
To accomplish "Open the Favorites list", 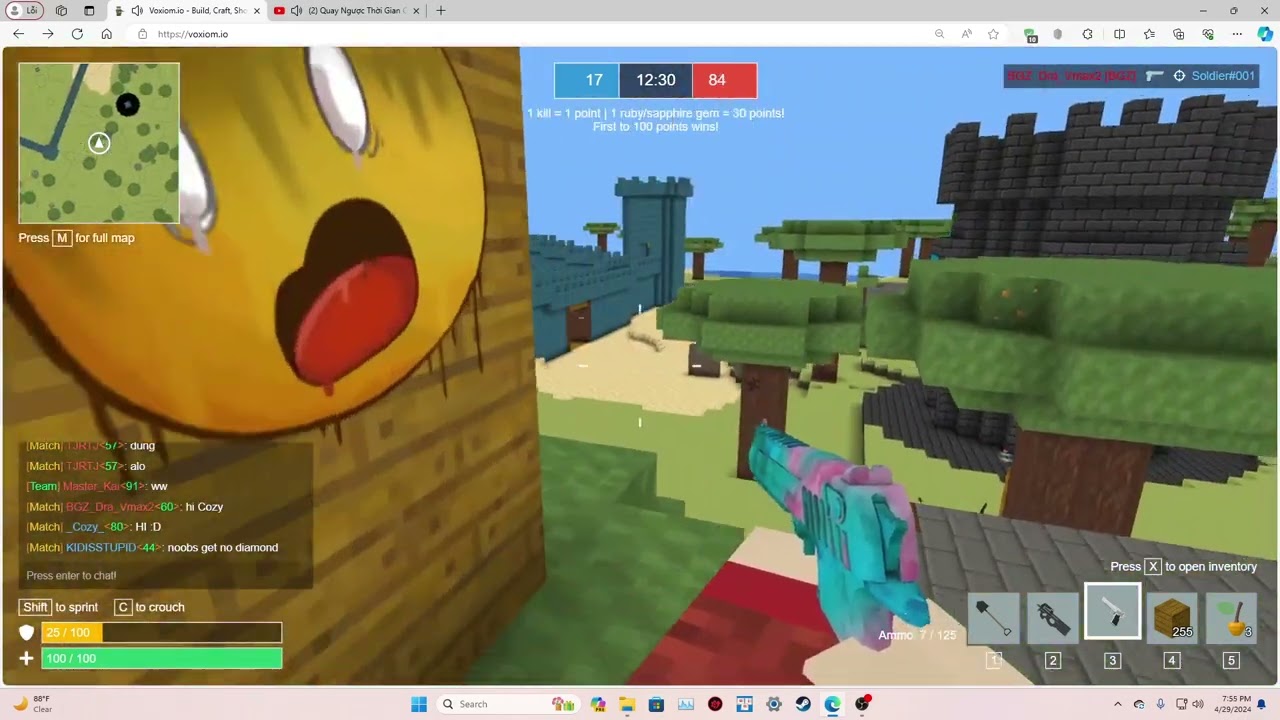I will tap(1149, 33).
